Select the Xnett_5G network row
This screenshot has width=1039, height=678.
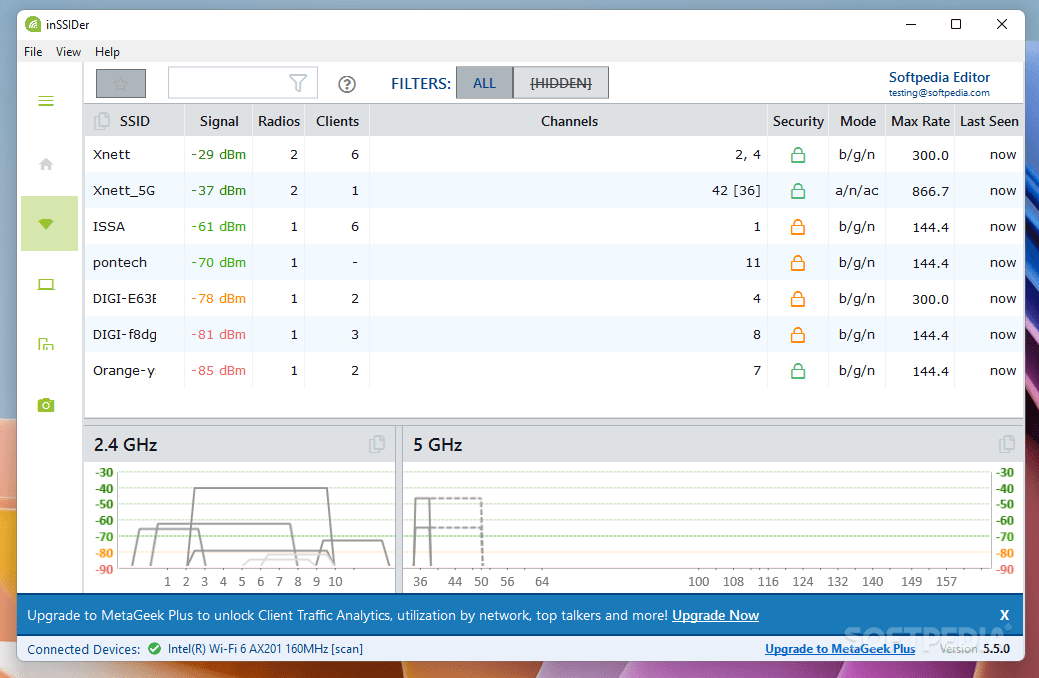(554, 191)
